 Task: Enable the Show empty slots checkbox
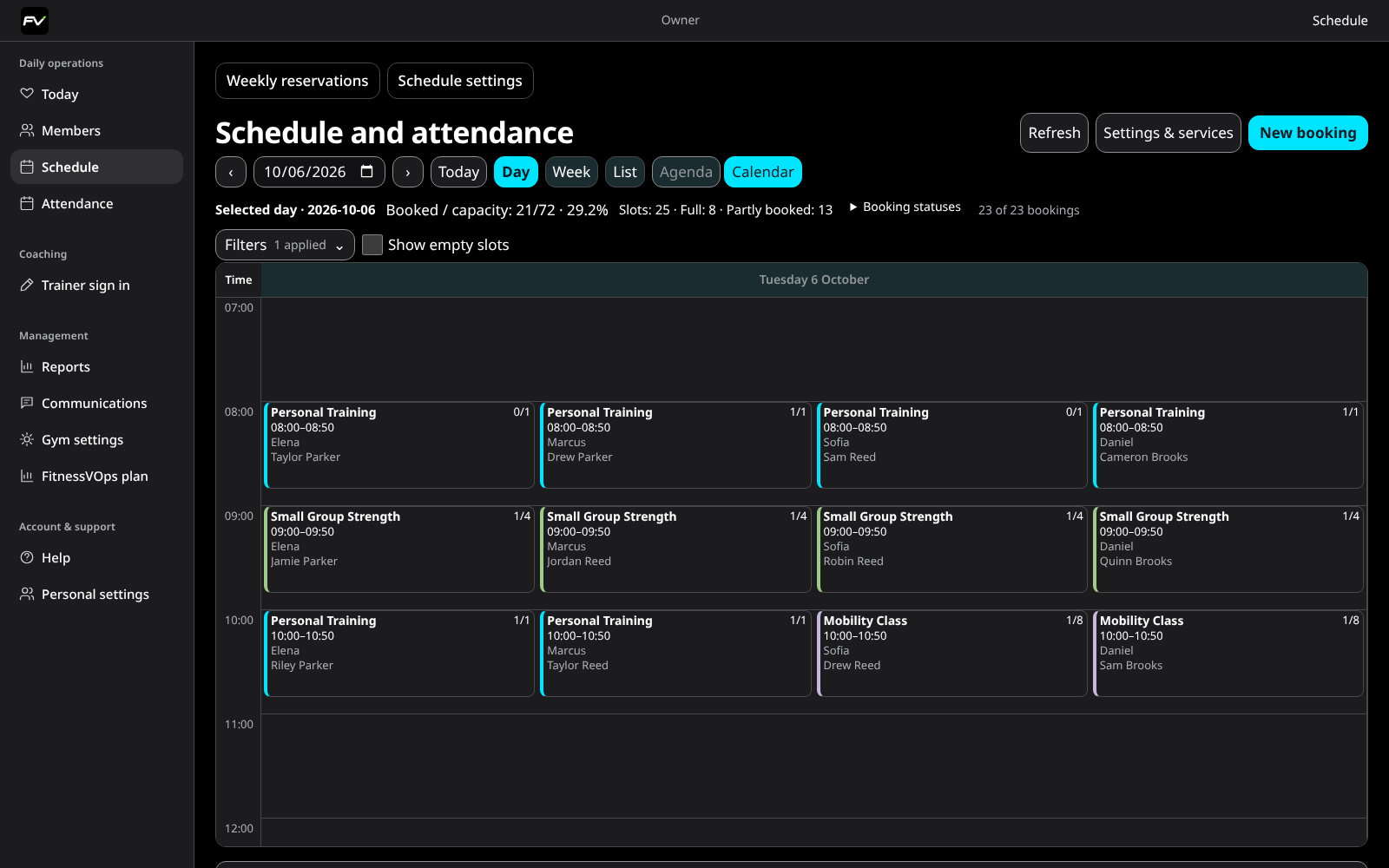pos(372,245)
